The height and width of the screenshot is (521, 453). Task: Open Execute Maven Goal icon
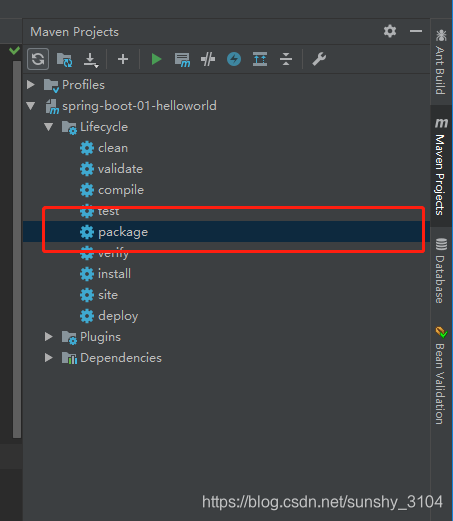pos(182,60)
